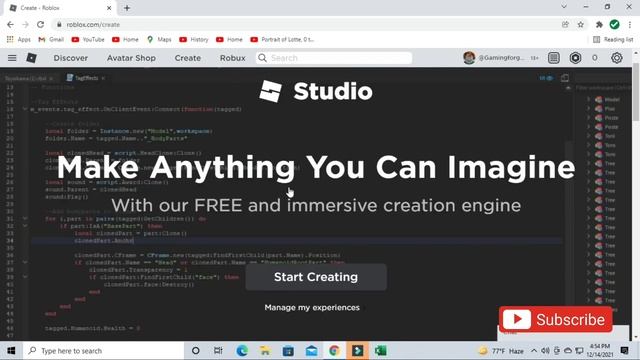
Task: Open the Discover menu
Action: click(x=71, y=58)
